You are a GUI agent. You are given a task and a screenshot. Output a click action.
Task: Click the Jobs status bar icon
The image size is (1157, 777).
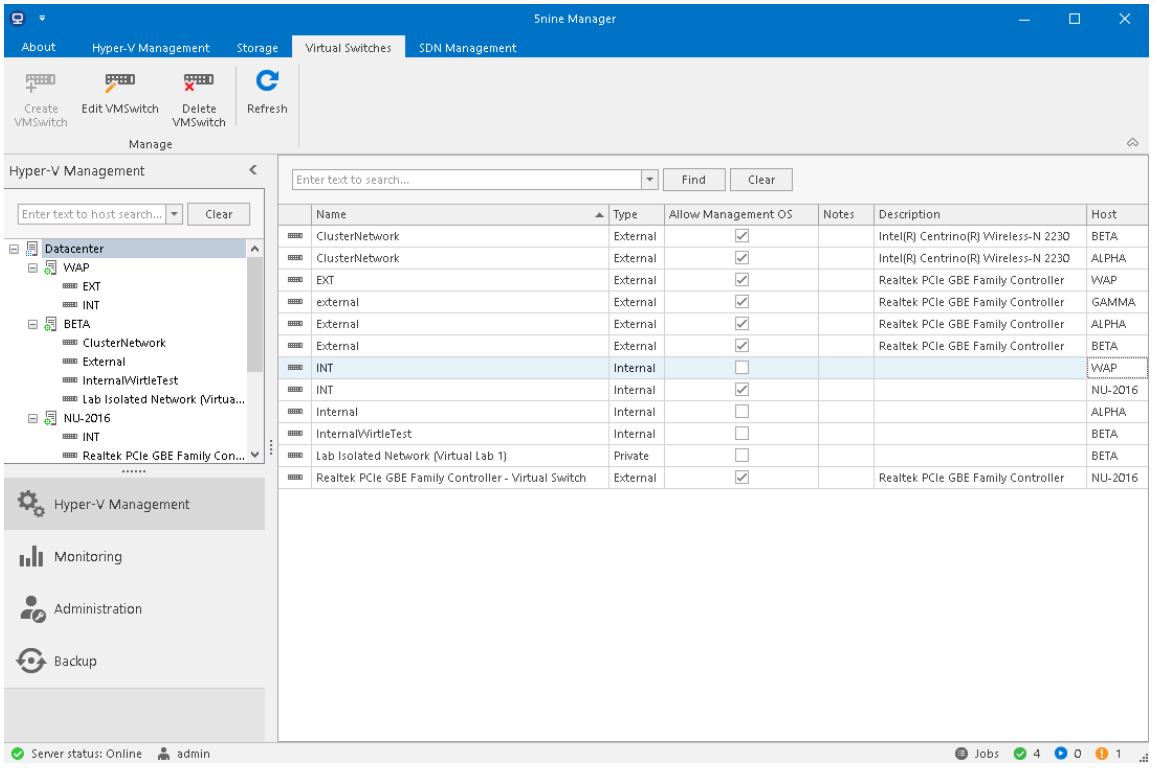[961, 754]
